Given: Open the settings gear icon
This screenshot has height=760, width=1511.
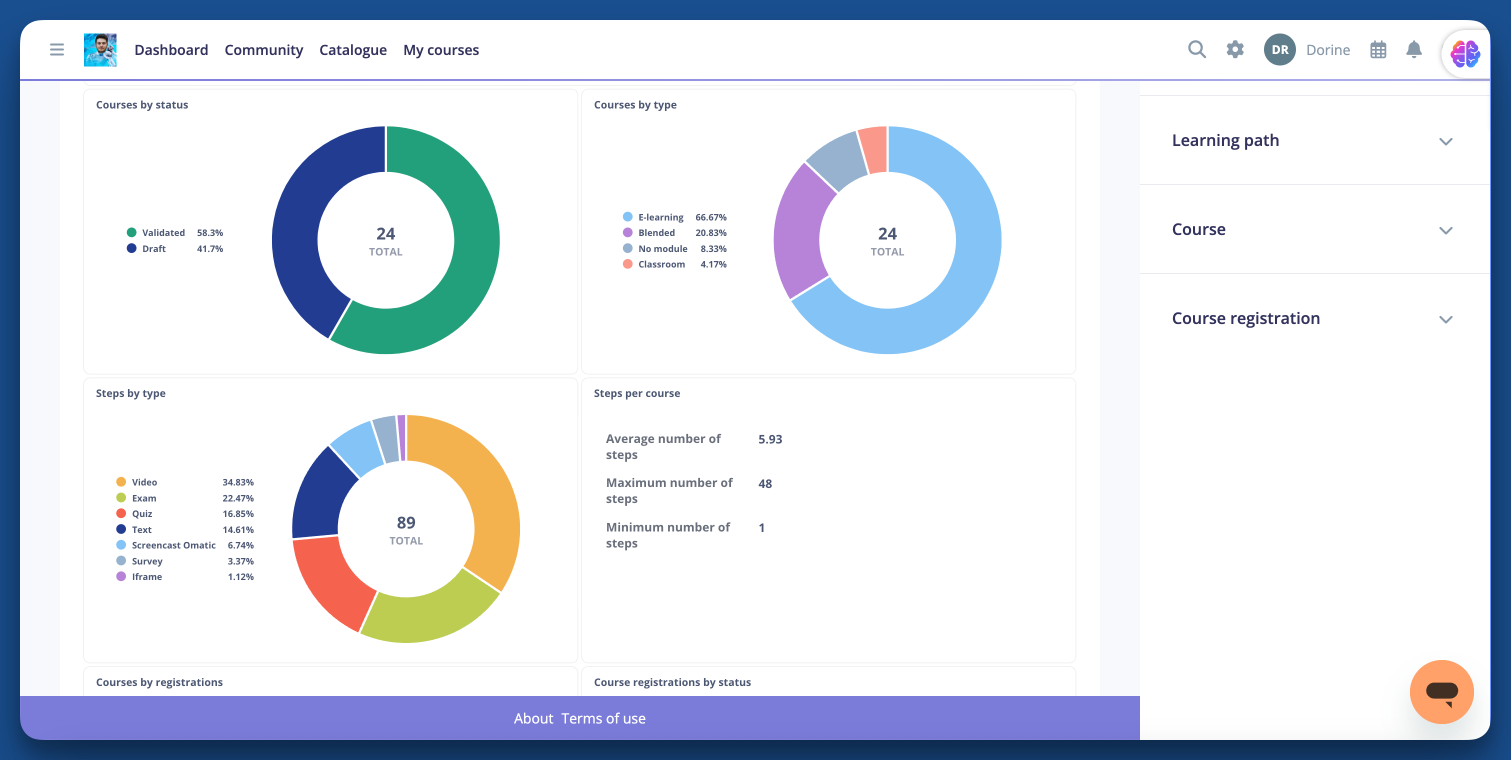Looking at the screenshot, I should click(x=1235, y=49).
